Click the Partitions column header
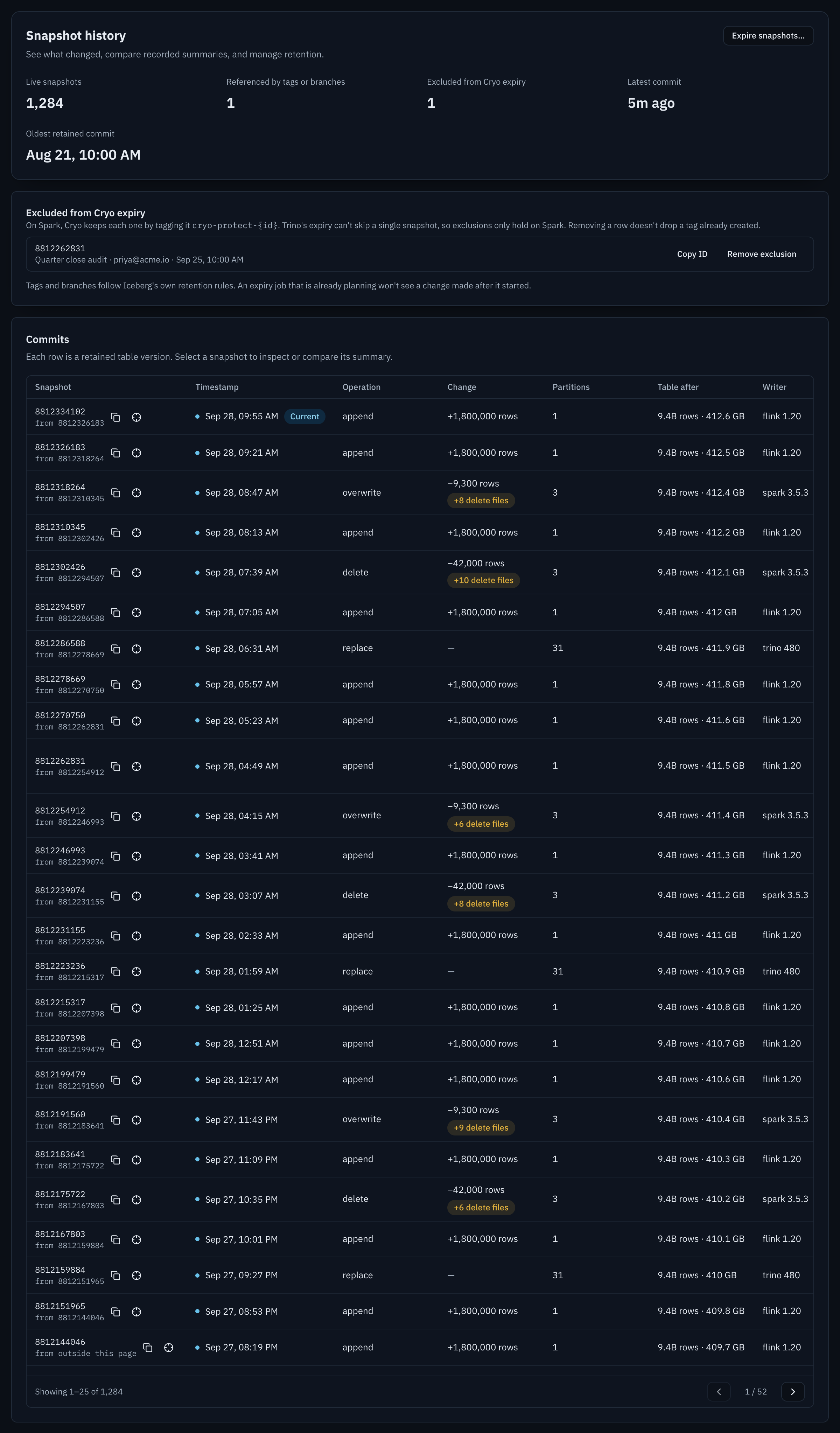This screenshot has width=840, height=1433. 571,387
